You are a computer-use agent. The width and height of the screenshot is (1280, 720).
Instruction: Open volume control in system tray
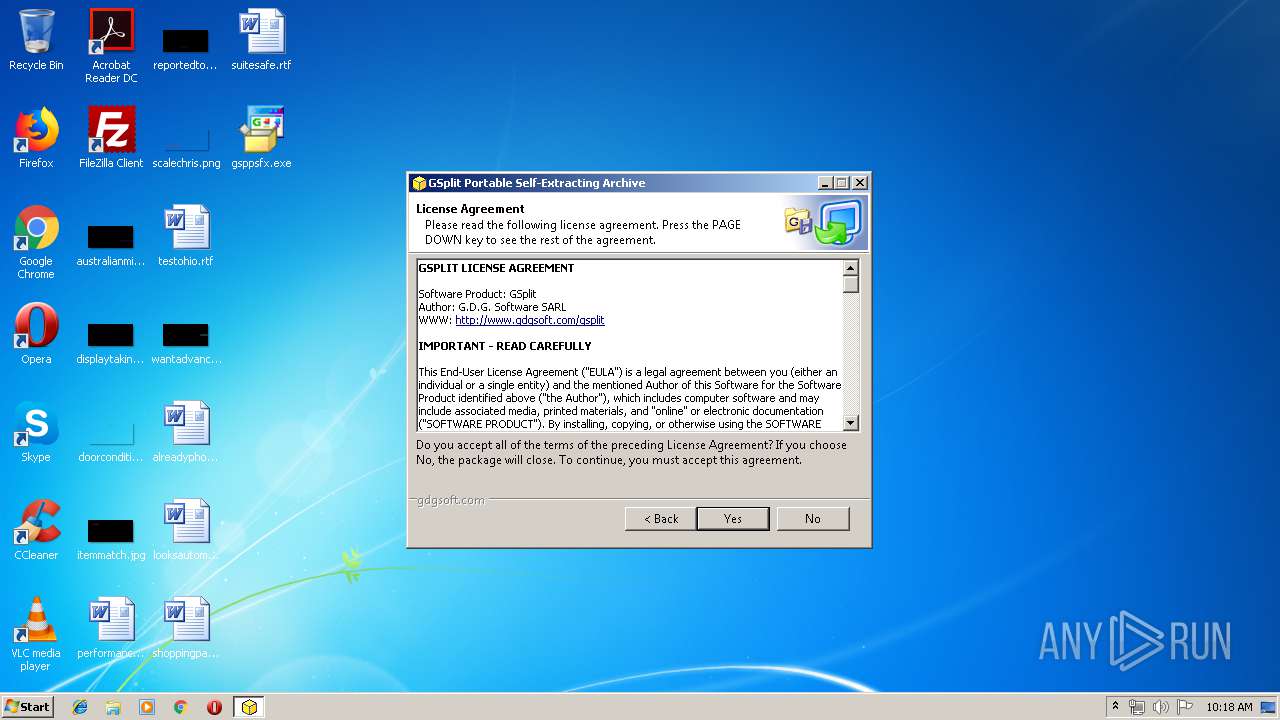(x=1161, y=707)
